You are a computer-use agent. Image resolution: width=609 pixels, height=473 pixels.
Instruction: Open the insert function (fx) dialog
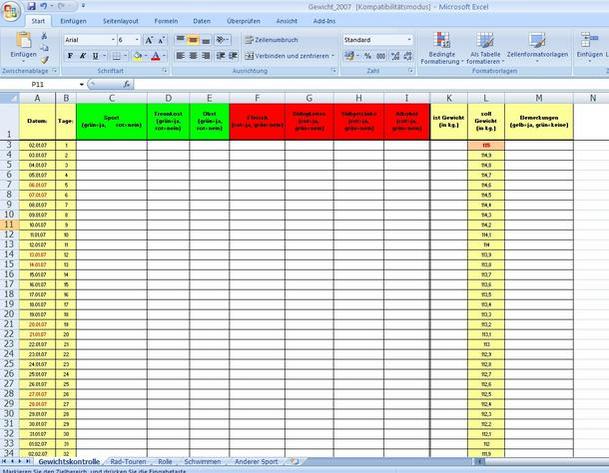(127, 84)
